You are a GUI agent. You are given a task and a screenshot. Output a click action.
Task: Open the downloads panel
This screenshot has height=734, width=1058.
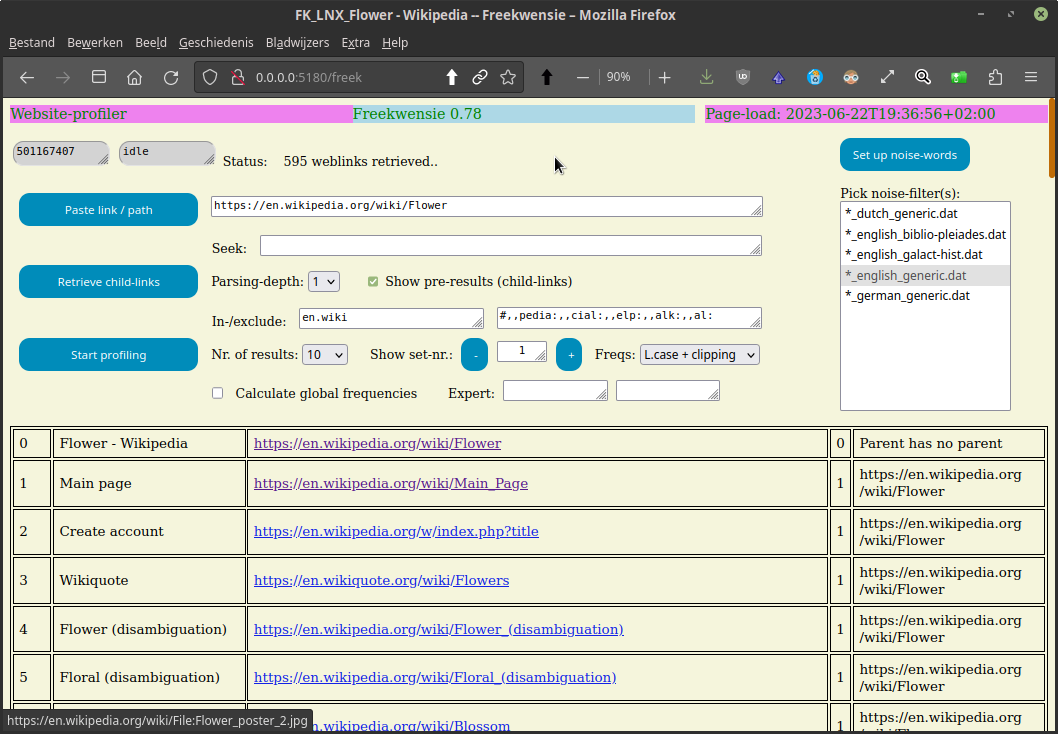706,78
